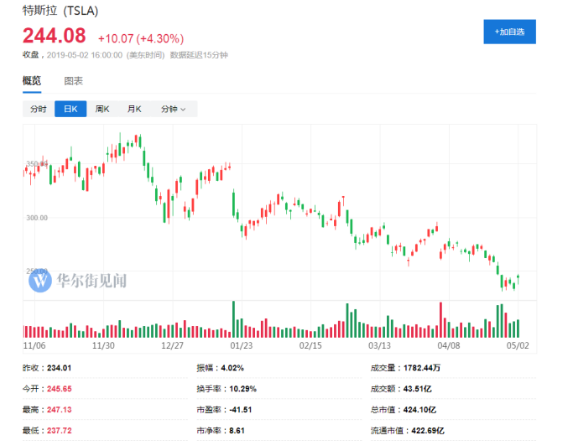Expand the 分钟 minutes dropdown
Image resolution: width=570 pixels, height=448 pixels.
[x=173, y=109]
